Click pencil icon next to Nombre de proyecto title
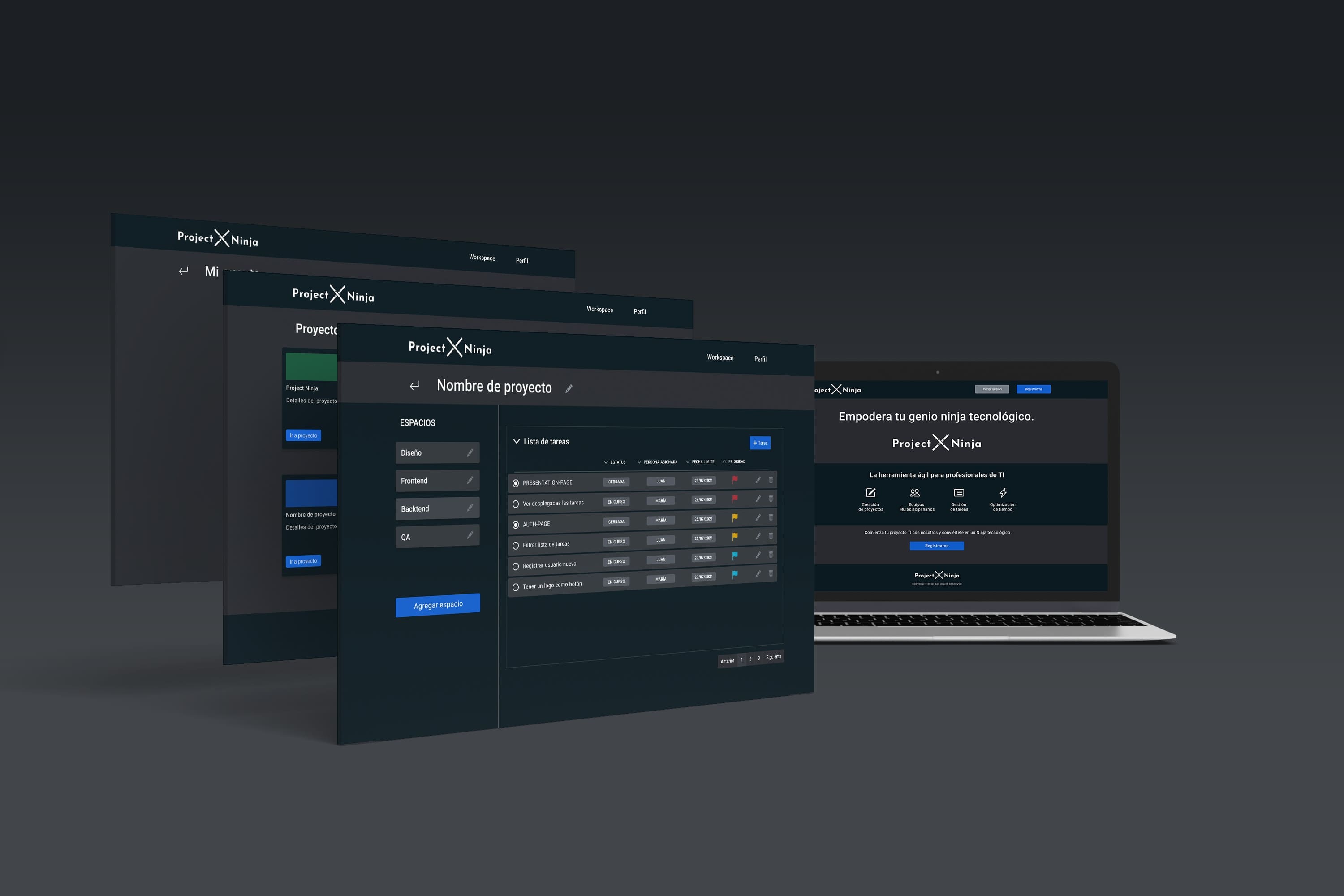 click(x=569, y=388)
